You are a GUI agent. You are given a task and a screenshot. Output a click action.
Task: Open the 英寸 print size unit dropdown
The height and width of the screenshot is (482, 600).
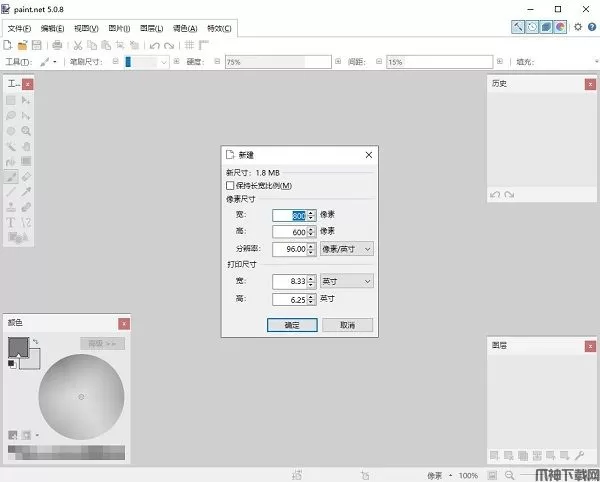[x=347, y=282]
